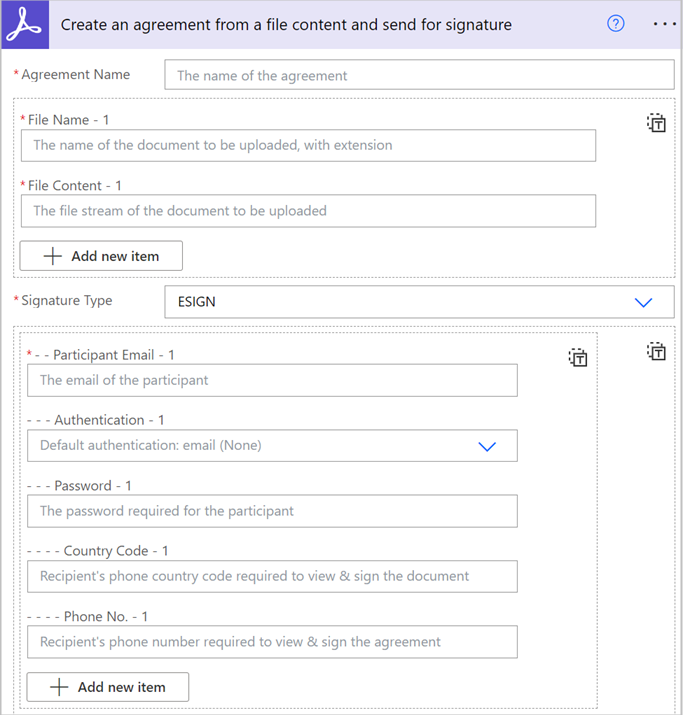Focus the Country Code - 1 field

(x=272, y=576)
